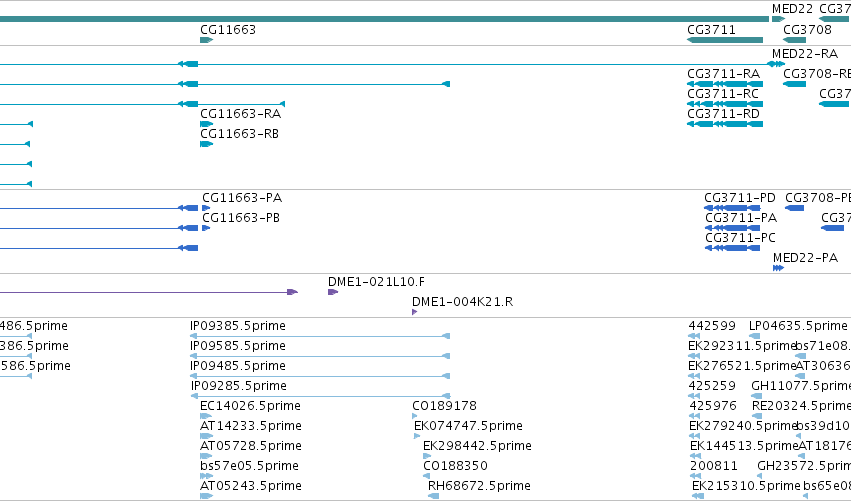Open the EK215310.5prime EST label
The height and width of the screenshot is (501, 851).
[x=746, y=486]
